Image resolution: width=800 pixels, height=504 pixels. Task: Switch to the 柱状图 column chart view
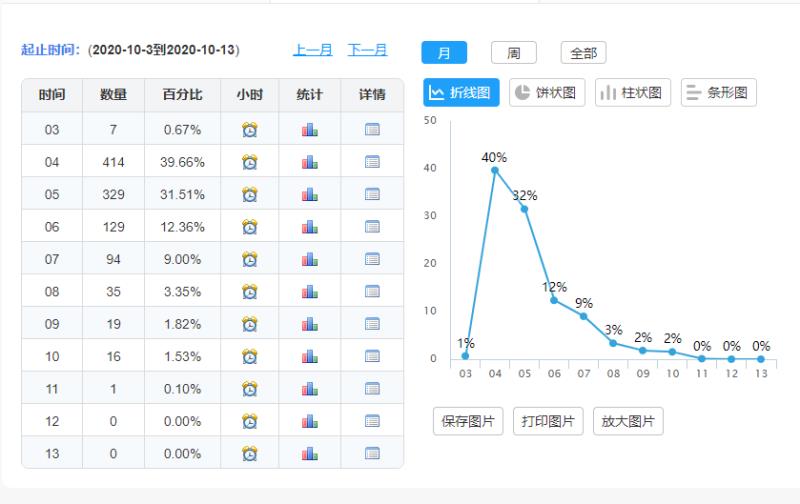point(633,93)
